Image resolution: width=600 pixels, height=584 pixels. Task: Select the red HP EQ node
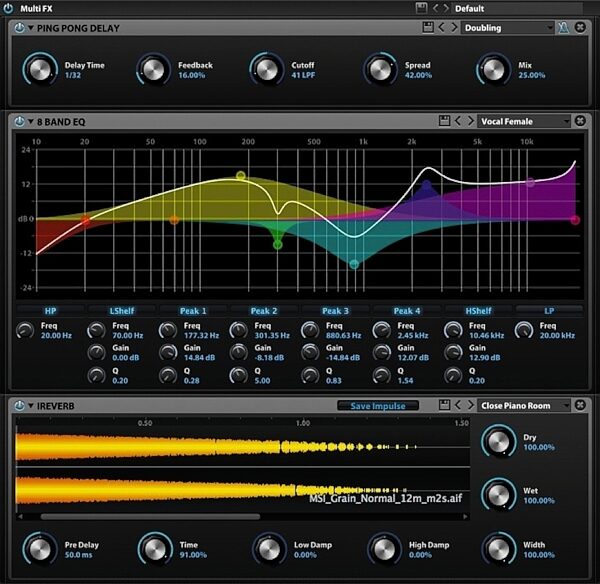[x=86, y=221]
